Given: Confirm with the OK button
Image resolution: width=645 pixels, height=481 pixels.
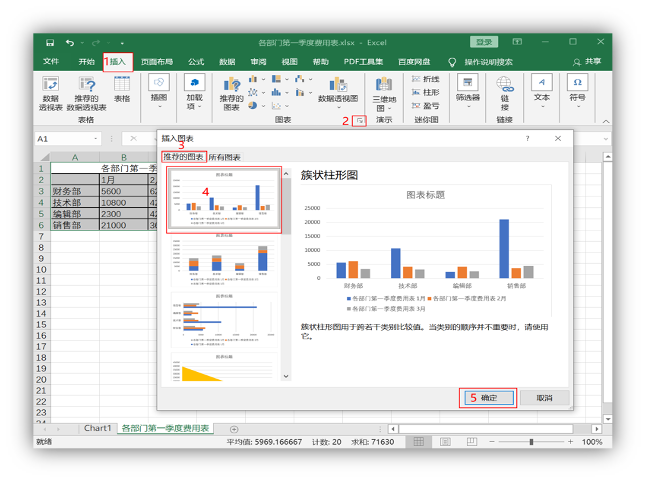Looking at the screenshot, I should [489, 397].
